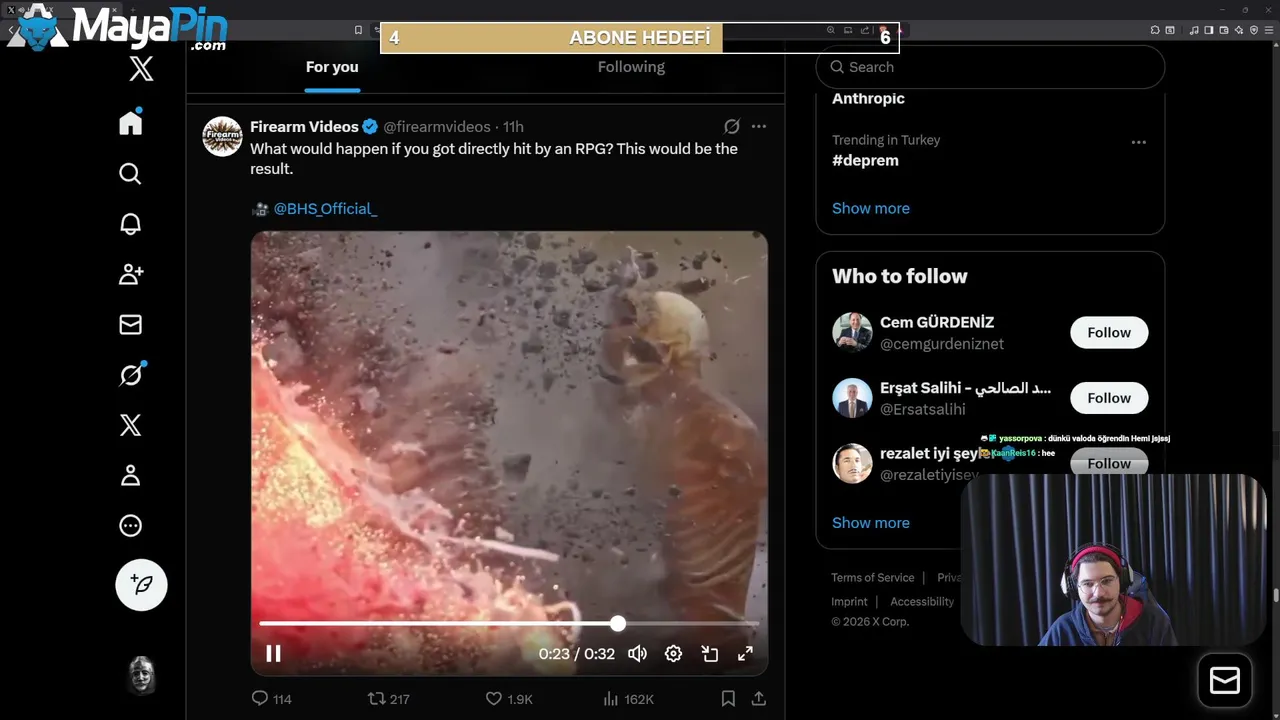The height and width of the screenshot is (720, 1280).
Task: Click the page's vertical scrollbar thumb
Action: [1275, 595]
